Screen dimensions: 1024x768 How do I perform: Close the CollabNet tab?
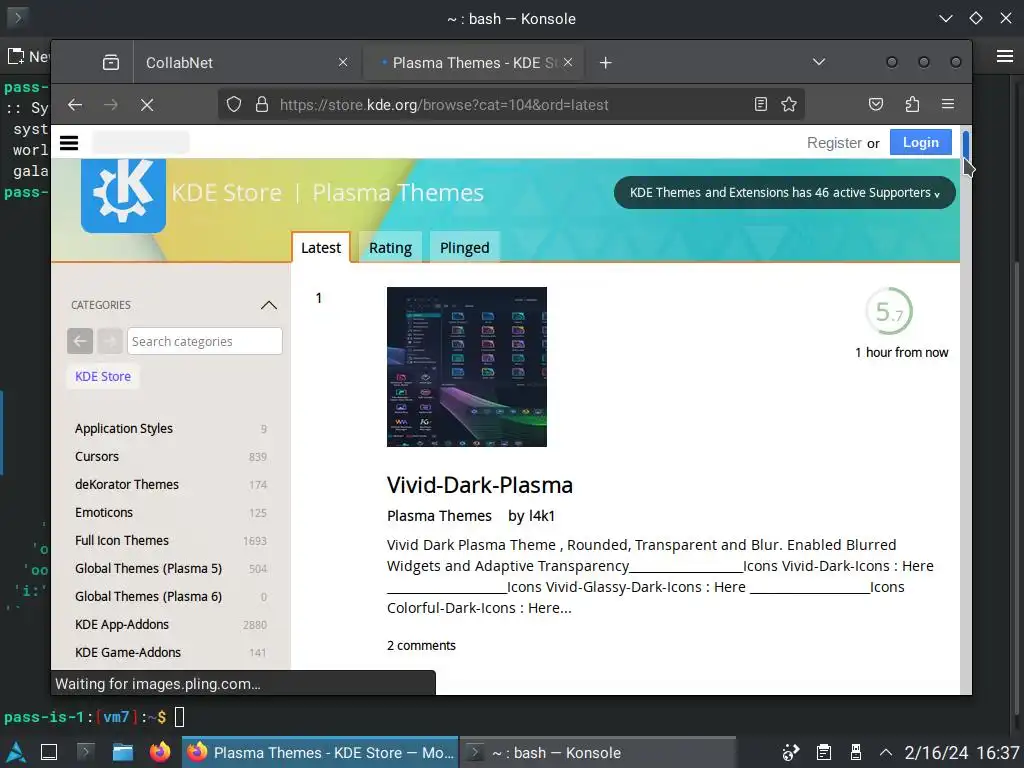pyautogui.click(x=343, y=63)
